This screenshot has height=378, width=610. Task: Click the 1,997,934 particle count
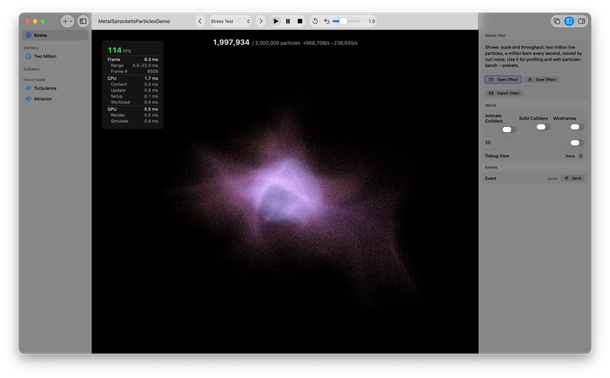[231, 42]
